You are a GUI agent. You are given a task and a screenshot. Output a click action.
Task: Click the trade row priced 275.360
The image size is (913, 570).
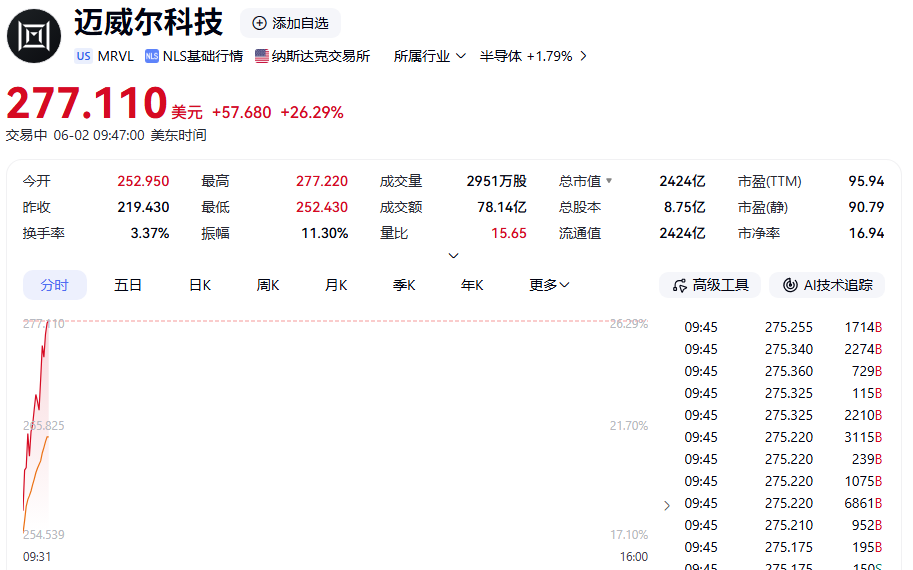783,371
